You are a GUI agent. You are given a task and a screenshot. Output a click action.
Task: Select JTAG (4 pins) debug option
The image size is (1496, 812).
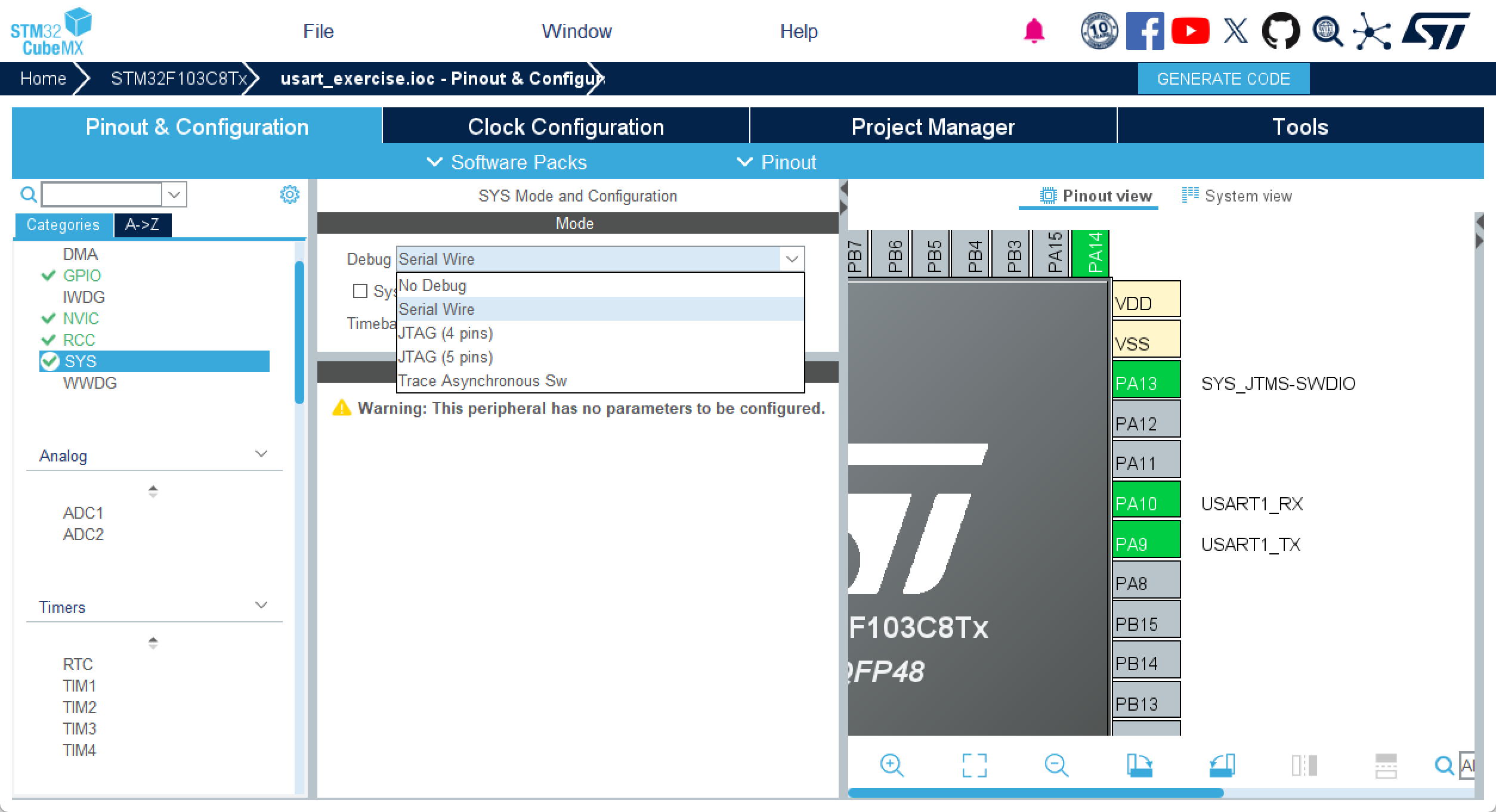[x=446, y=333]
